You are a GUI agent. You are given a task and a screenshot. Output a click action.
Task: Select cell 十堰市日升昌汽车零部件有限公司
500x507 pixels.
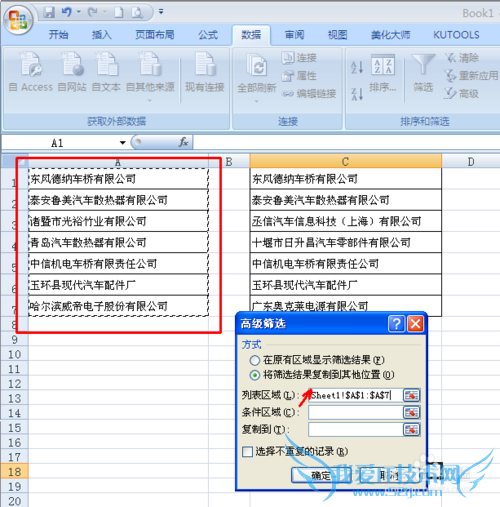(x=346, y=242)
